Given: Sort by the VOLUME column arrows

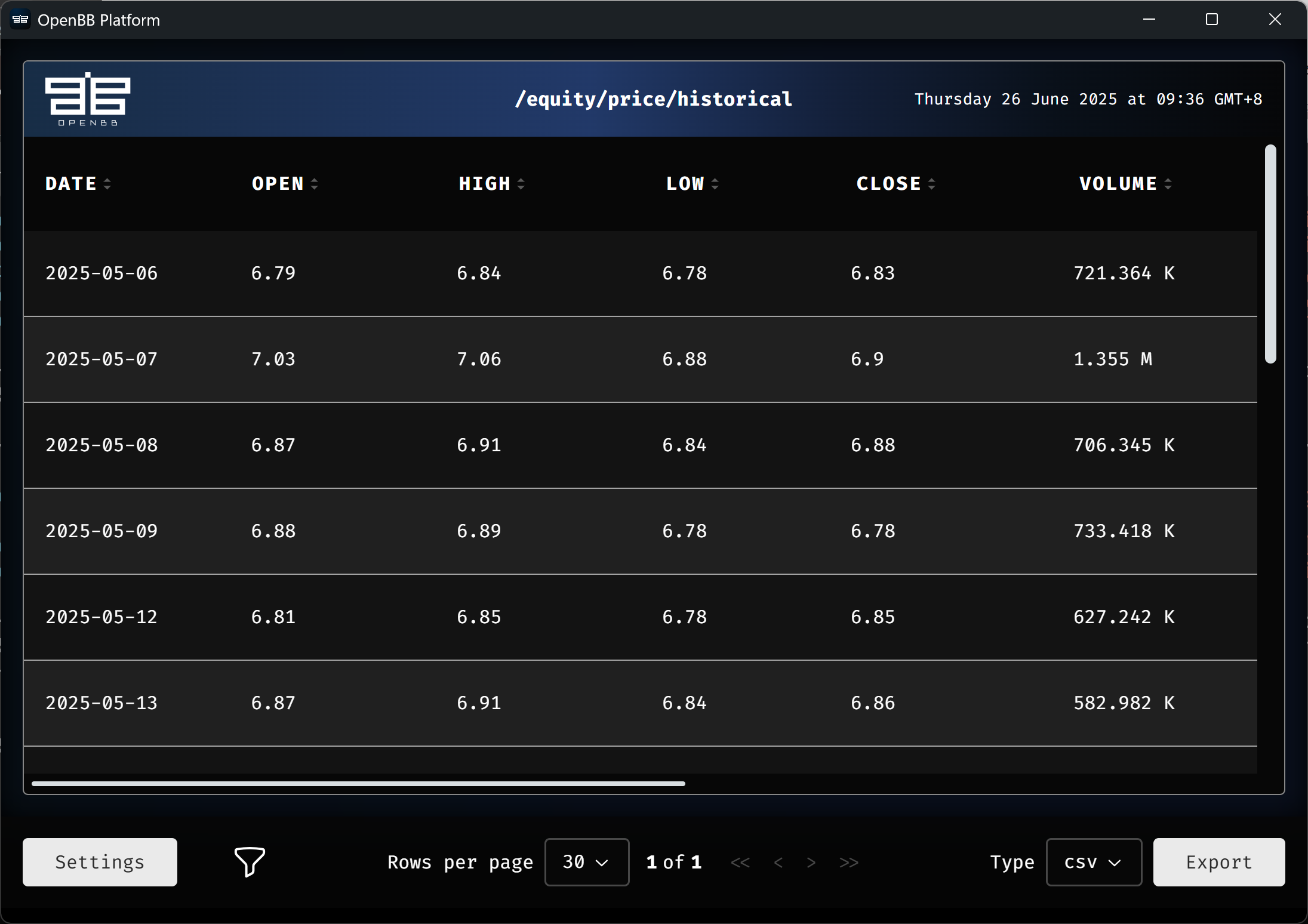Looking at the screenshot, I should tap(1168, 184).
